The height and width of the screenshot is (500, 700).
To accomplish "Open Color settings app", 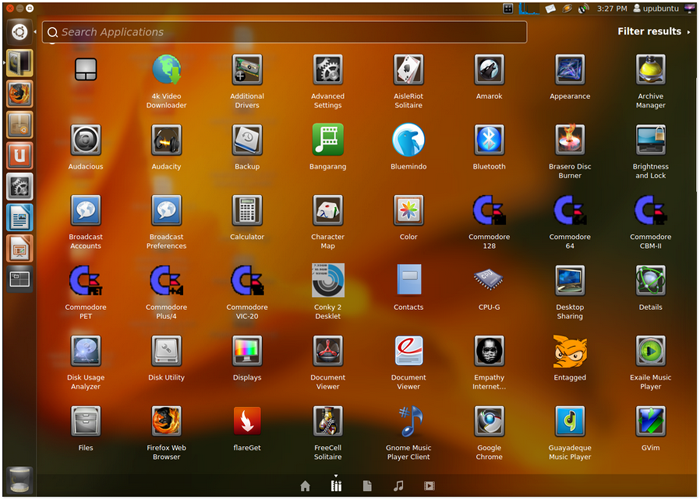I will coord(408,211).
